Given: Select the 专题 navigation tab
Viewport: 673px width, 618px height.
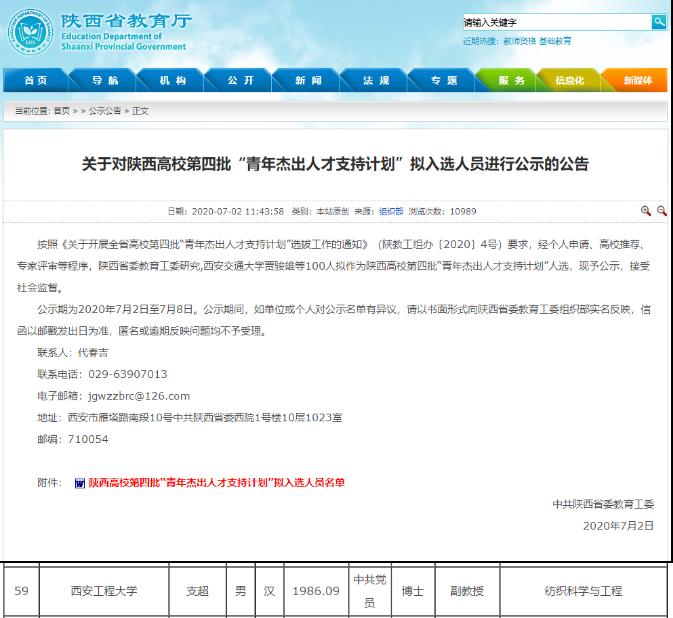Looking at the screenshot, I should tap(443, 80).
